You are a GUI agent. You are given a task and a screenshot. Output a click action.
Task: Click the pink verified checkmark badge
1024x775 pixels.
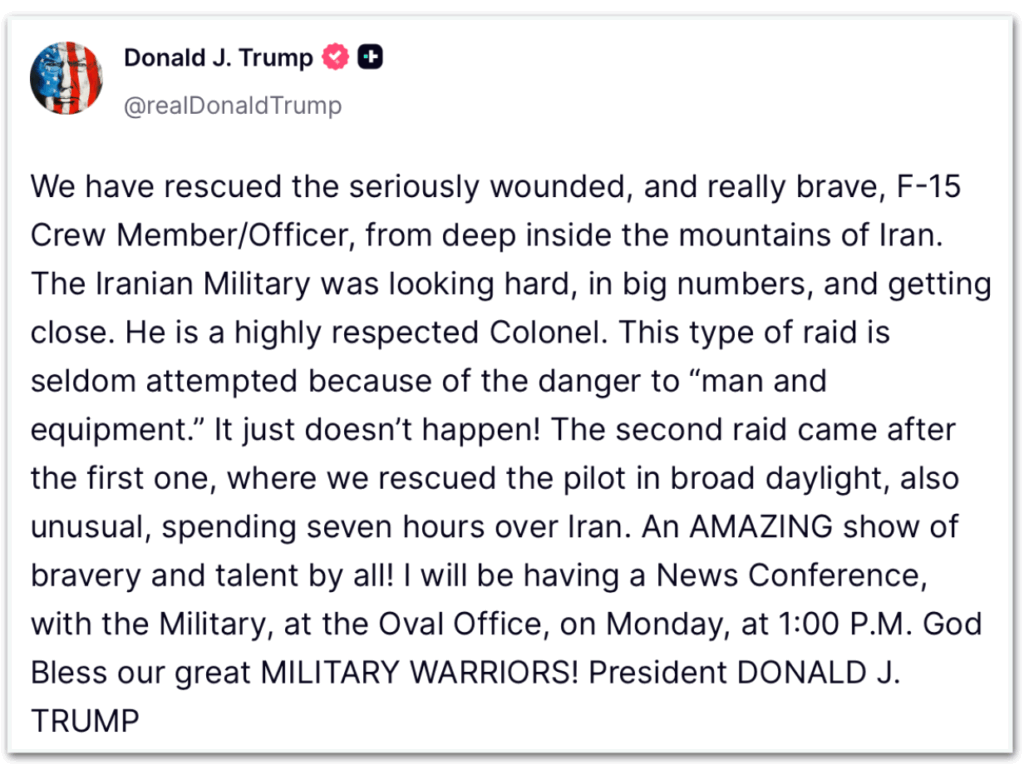point(336,58)
